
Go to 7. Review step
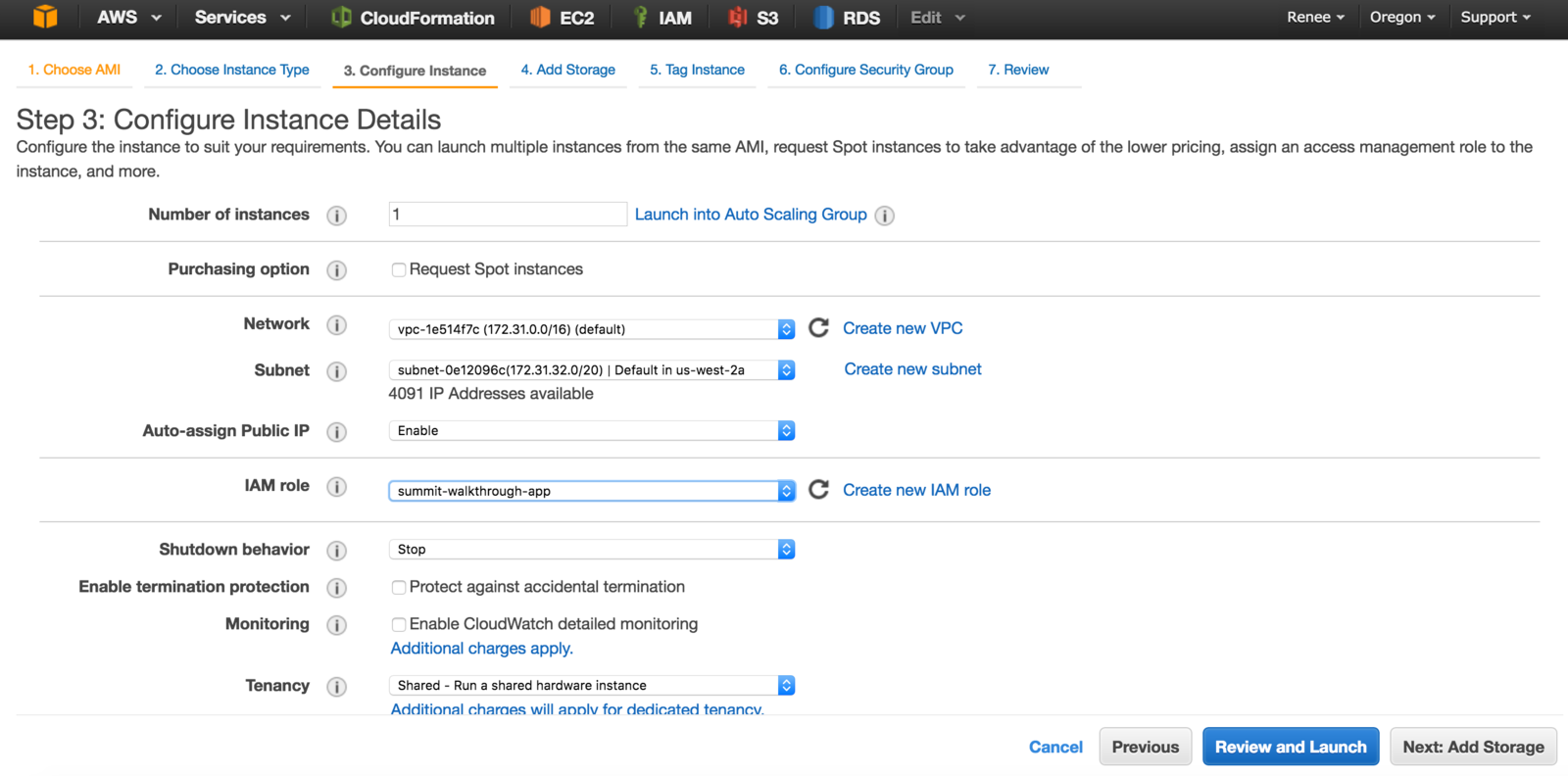pos(1018,70)
